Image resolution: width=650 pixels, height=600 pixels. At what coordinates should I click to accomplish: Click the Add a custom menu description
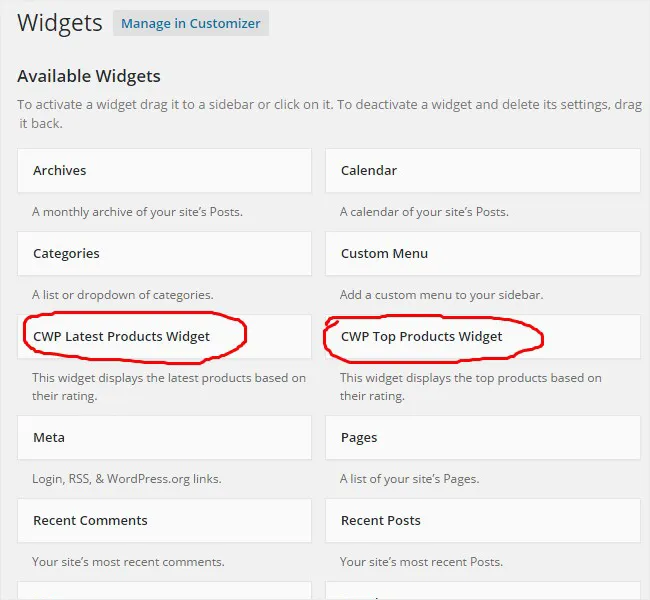point(441,295)
